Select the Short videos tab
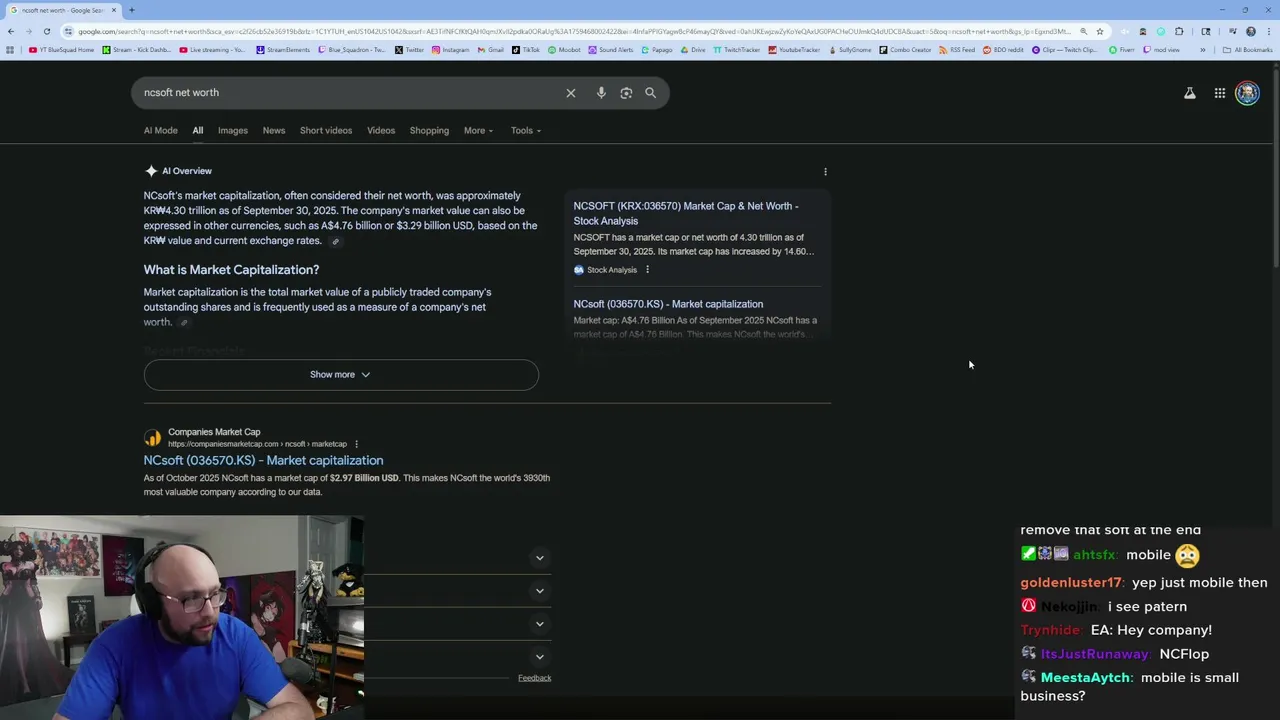 point(326,131)
